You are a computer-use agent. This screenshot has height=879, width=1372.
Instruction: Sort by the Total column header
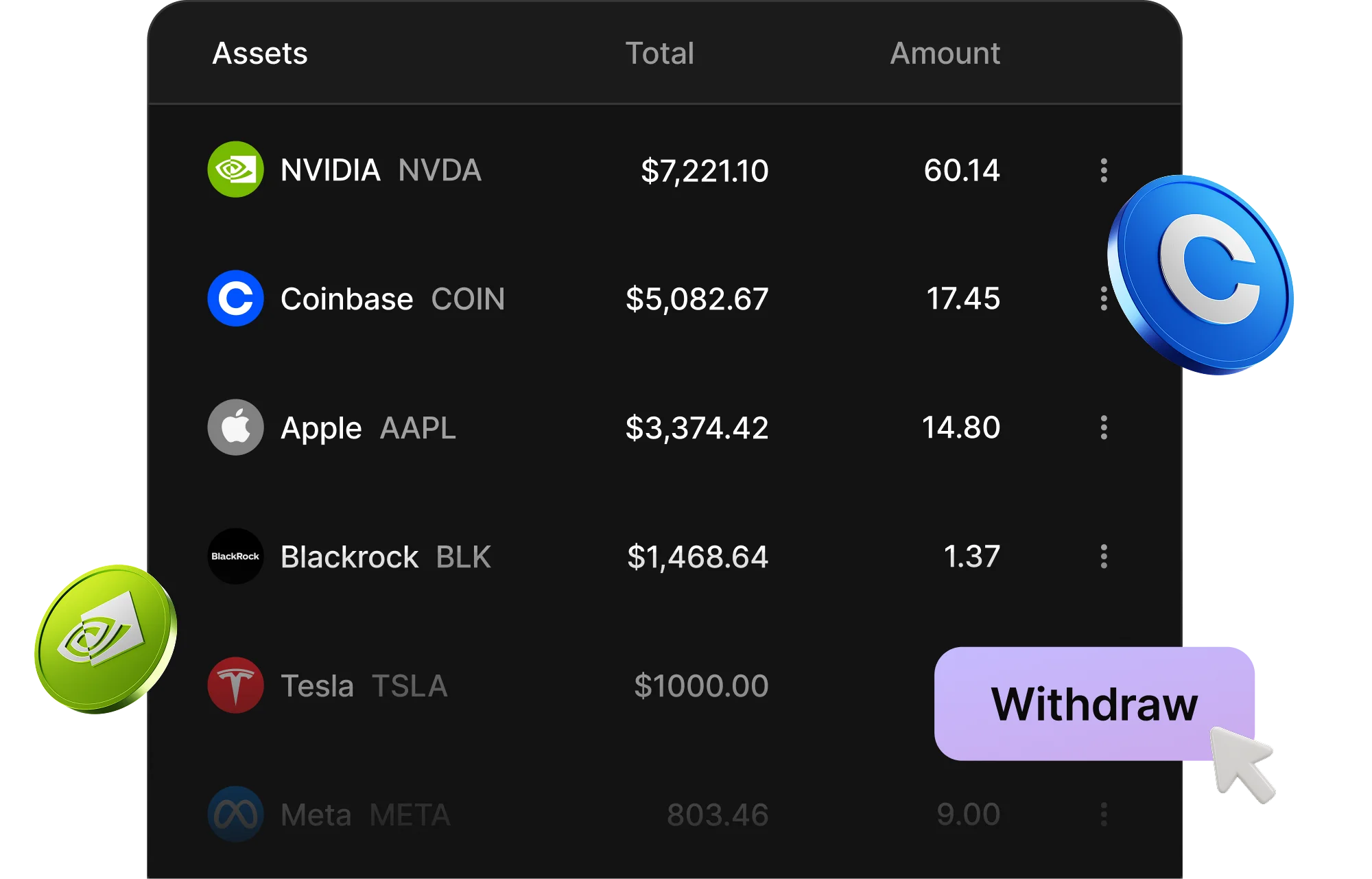pyautogui.click(x=659, y=54)
